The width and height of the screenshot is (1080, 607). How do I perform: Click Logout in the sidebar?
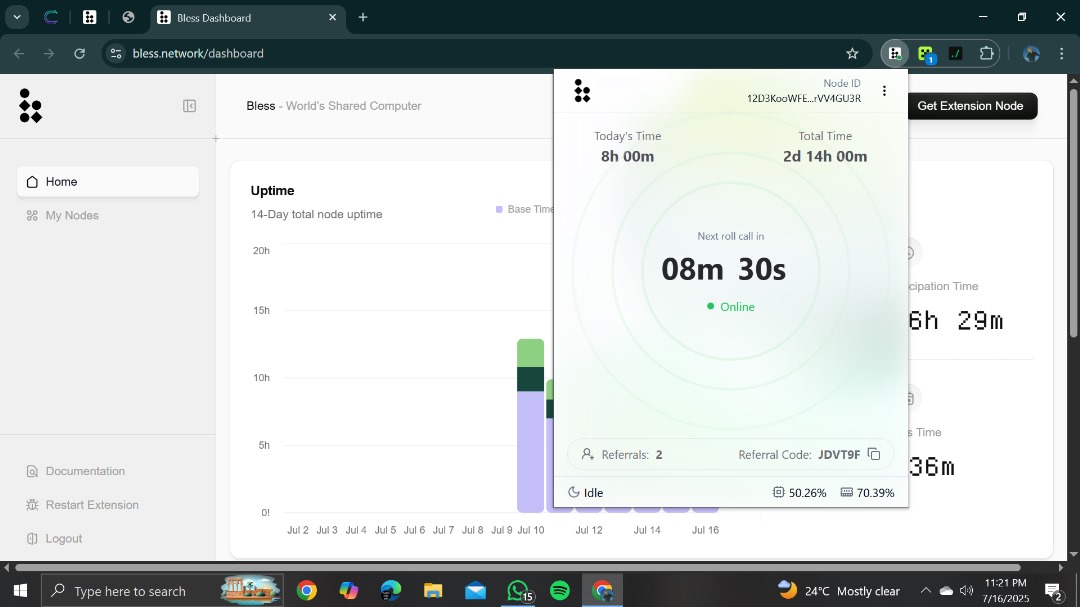pyautogui.click(x=54, y=539)
